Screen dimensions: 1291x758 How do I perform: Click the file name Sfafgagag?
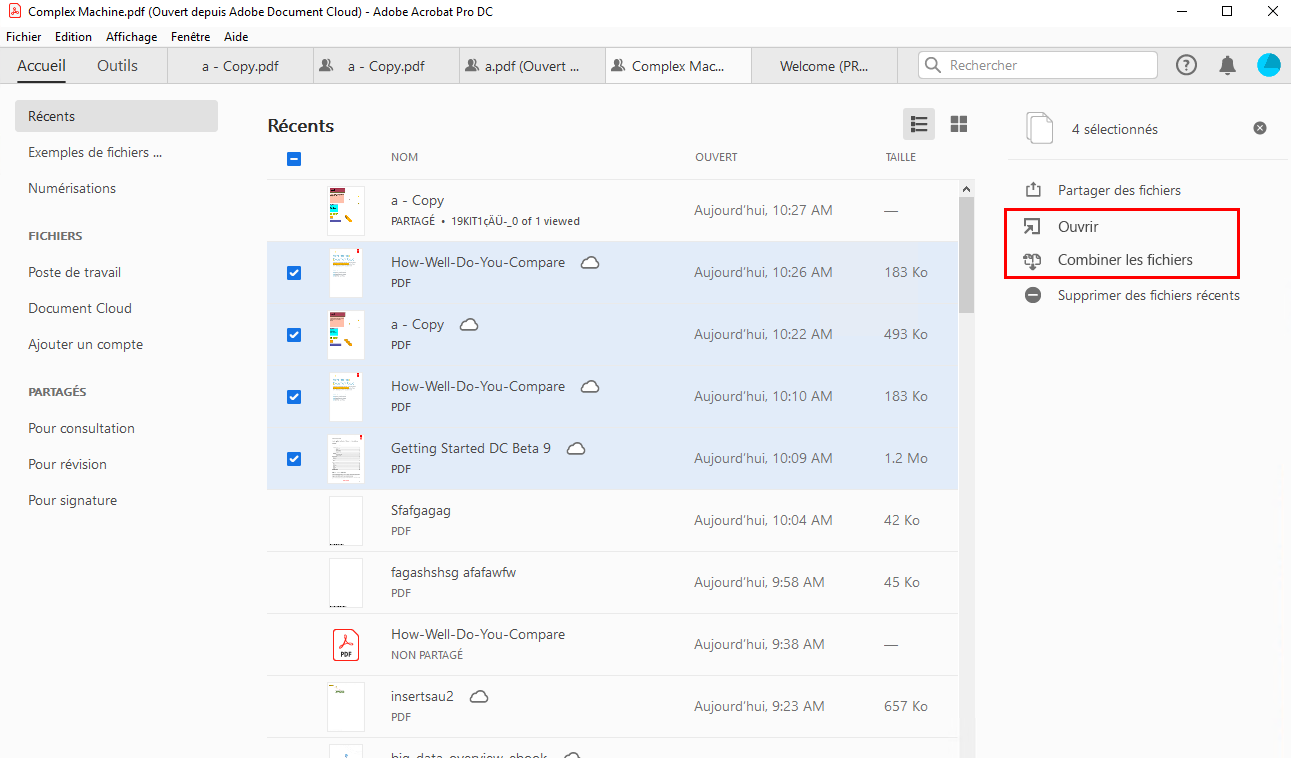click(x=421, y=510)
